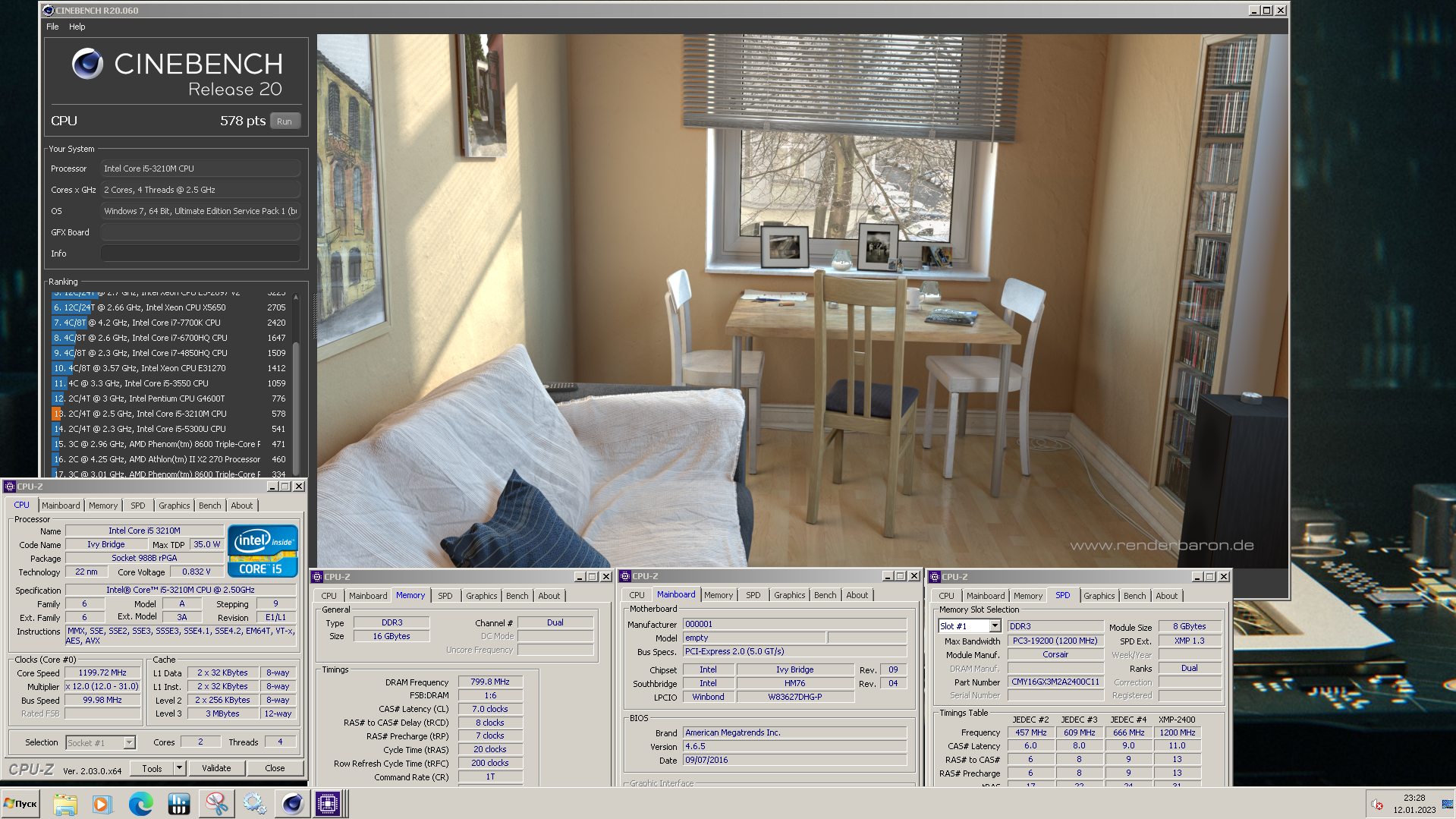Click the clock showing 23:28
The width and height of the screenshot is (1456, 819).
(x=1414, y=798)
